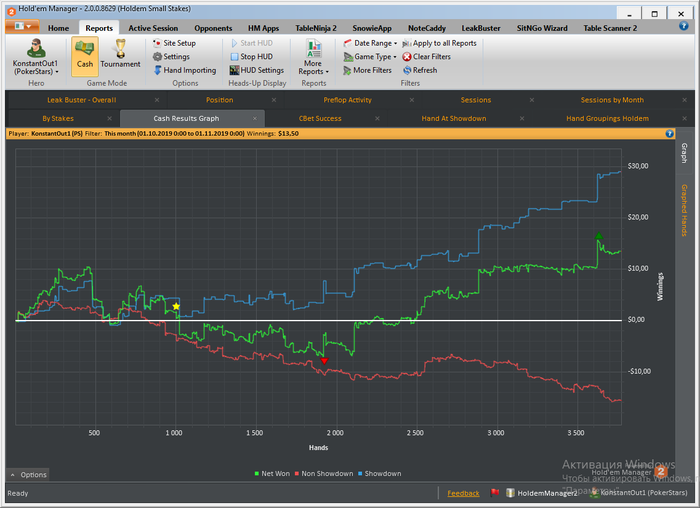Open application menu button dropdown
This screenshot has height=508, width=700.
22,26
